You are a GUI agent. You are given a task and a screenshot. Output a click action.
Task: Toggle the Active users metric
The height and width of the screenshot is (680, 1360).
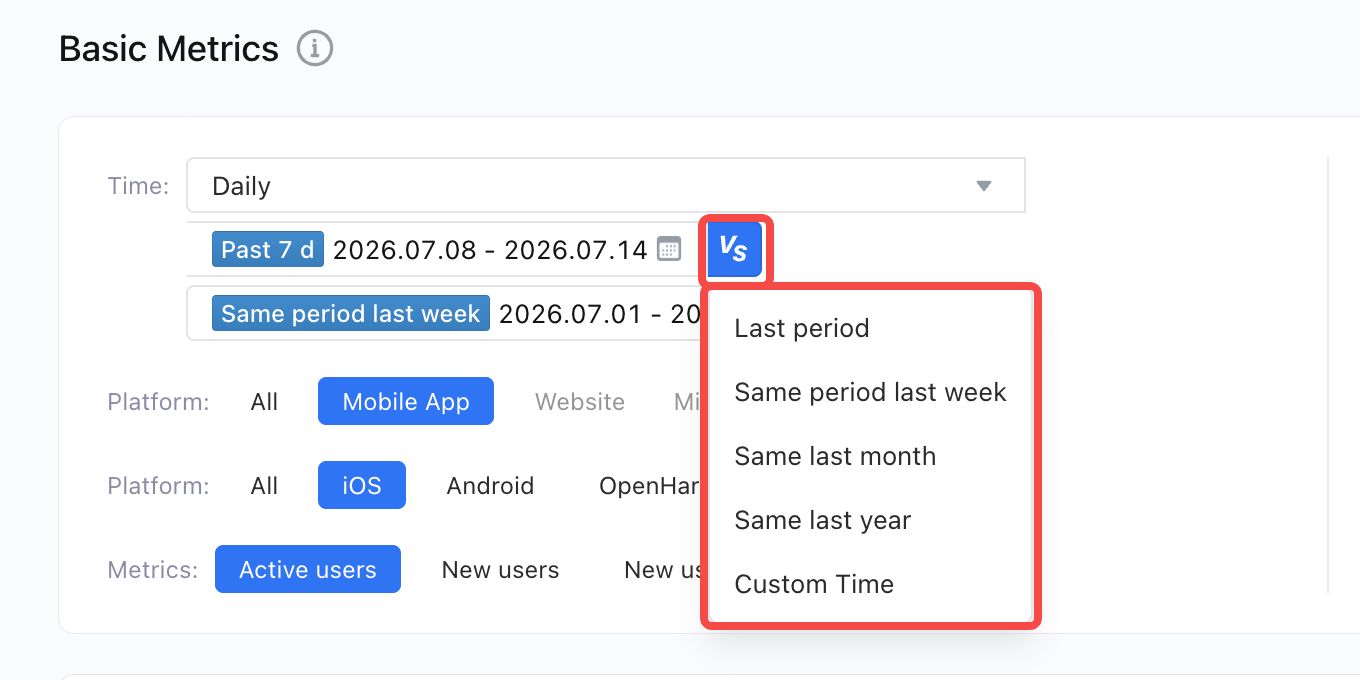pyautogui.click(x=308, y=569)
